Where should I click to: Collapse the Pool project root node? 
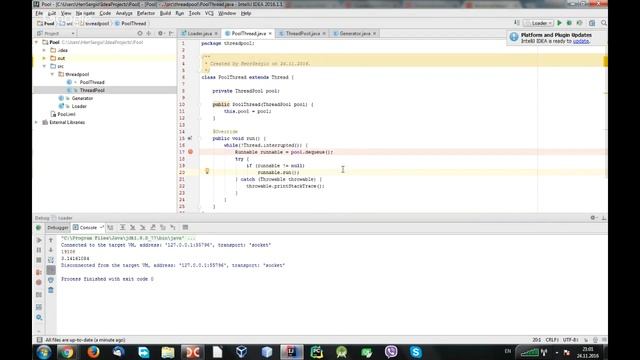pyautogui.click(x=36, y=42)
